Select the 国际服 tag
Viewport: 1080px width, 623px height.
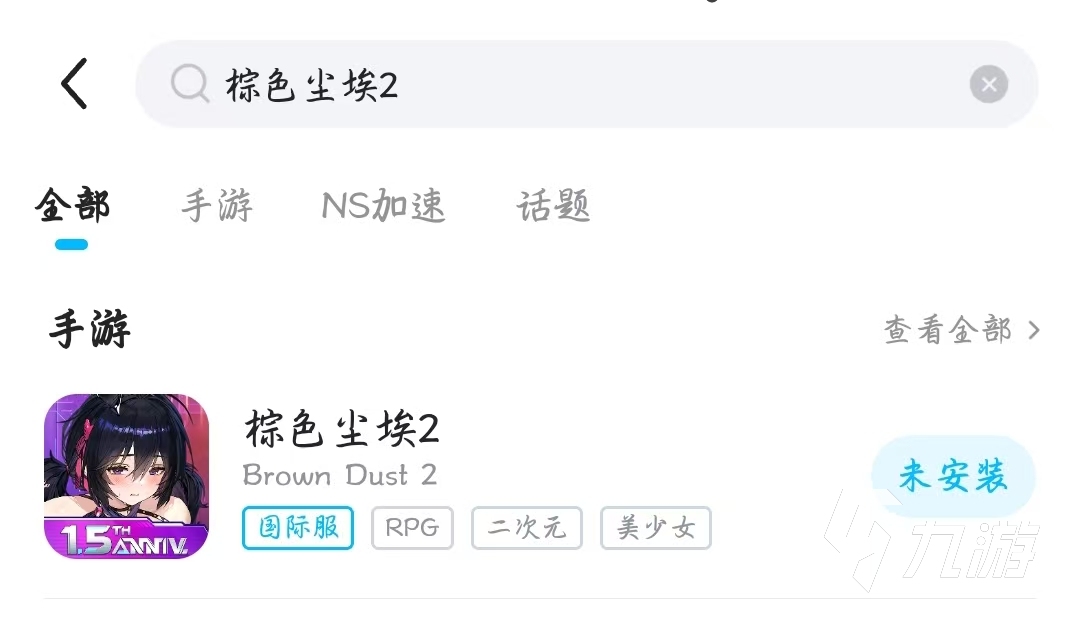[298, 528]
